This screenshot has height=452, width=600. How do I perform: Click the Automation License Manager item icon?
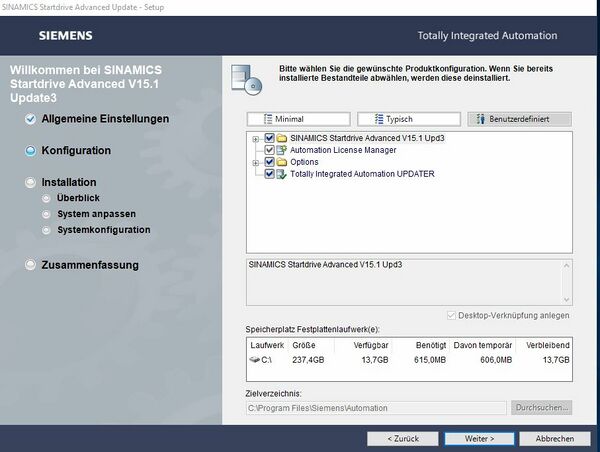pyautogui.click(x=282, y=150)
